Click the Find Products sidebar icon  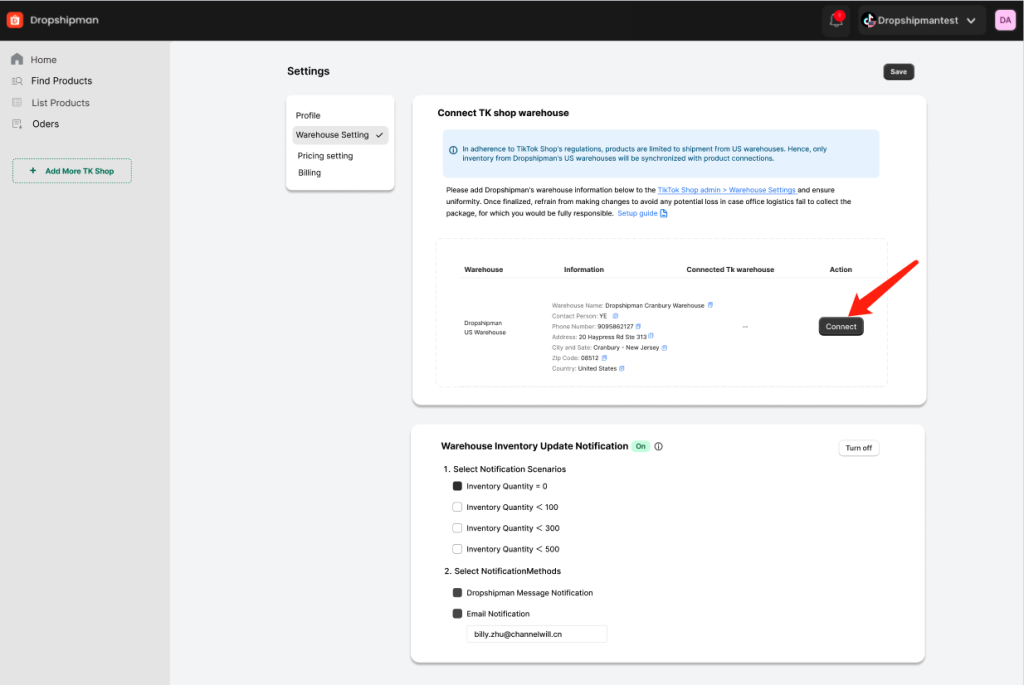(x=17, y=81)
